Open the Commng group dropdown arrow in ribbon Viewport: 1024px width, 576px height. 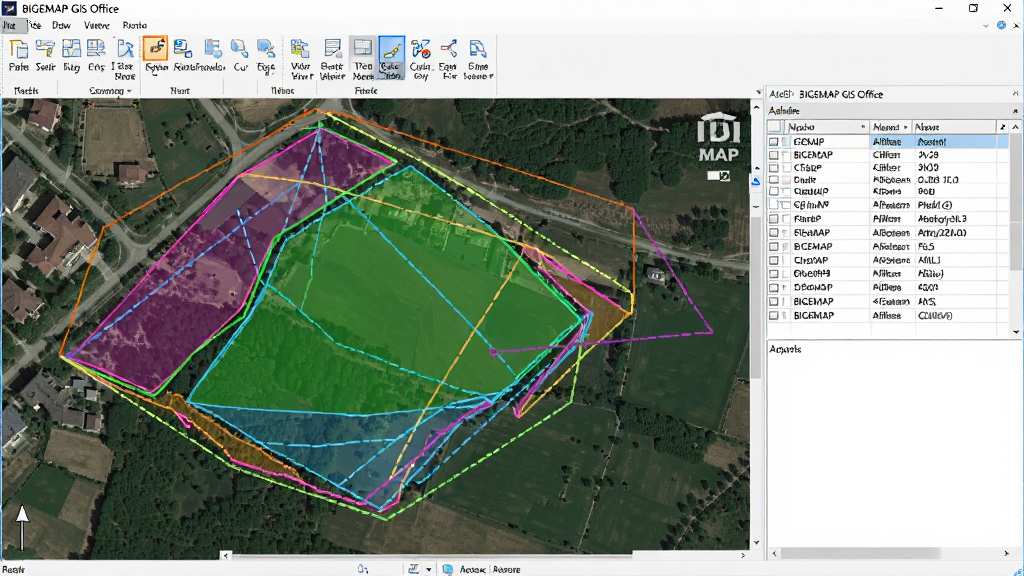pos(129,91)
